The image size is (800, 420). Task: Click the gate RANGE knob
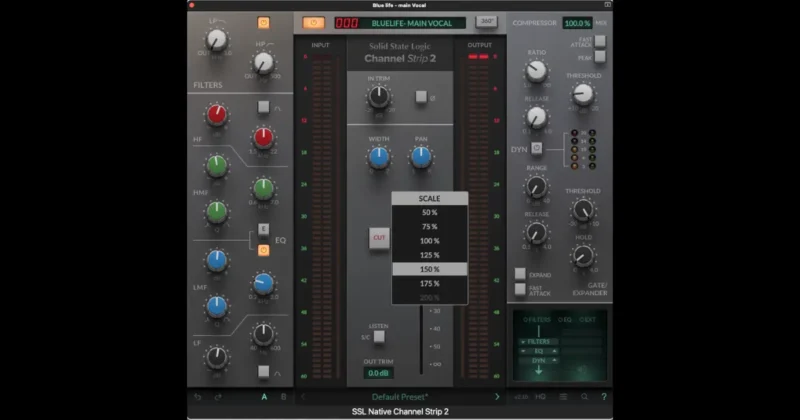click(536, 187)
